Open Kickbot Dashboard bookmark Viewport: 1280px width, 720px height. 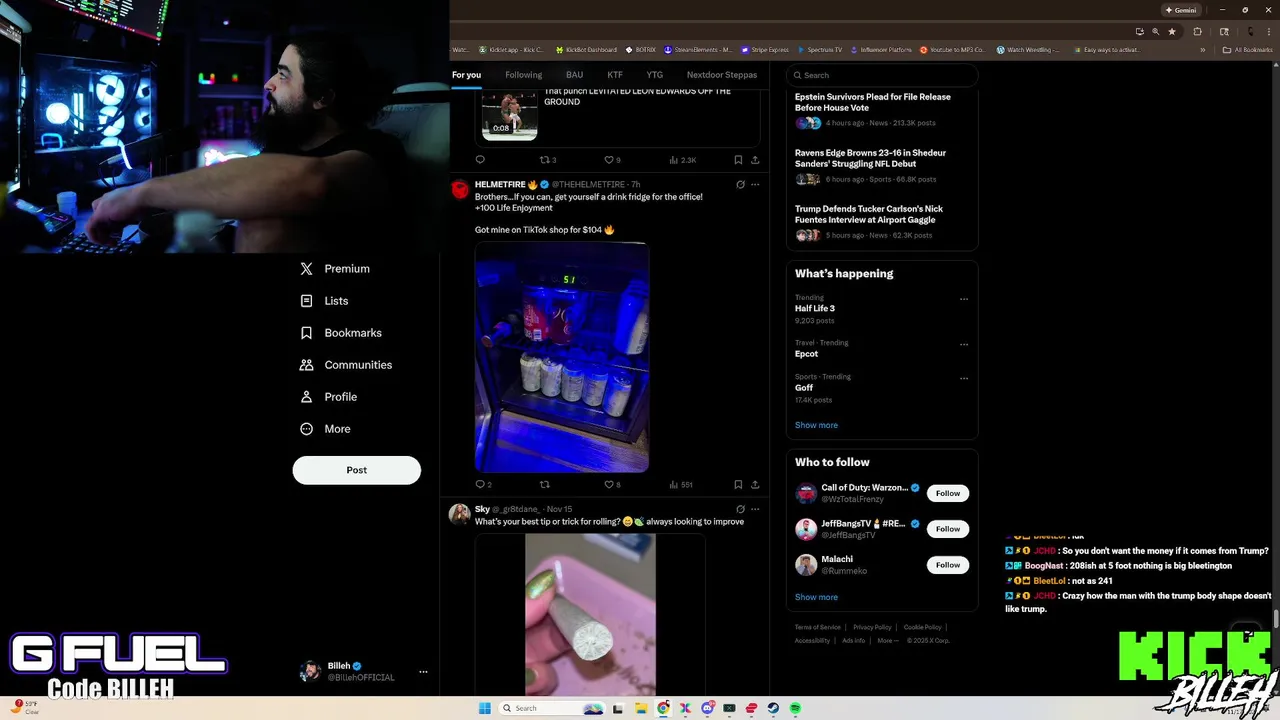click(x=584, y=50)
